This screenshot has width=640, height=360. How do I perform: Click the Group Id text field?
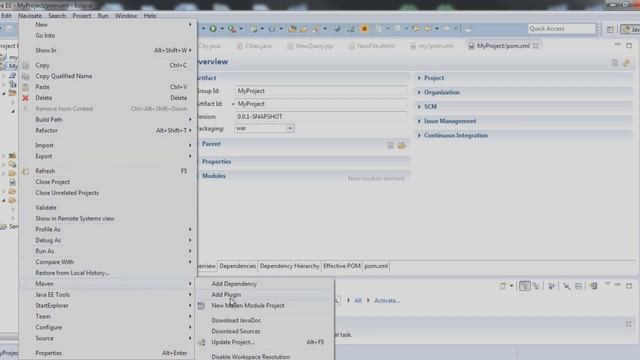click(x=321, y=91)
